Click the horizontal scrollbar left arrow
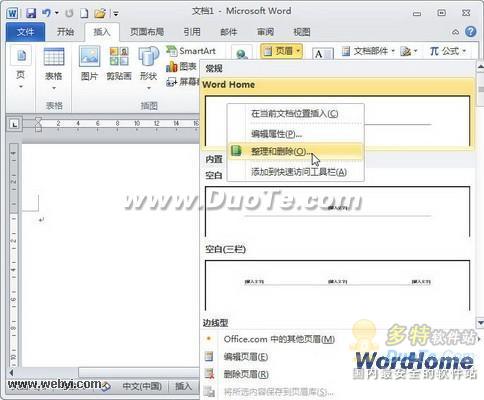This screenshot has width=484, height=400. click(x=12, y=372)
